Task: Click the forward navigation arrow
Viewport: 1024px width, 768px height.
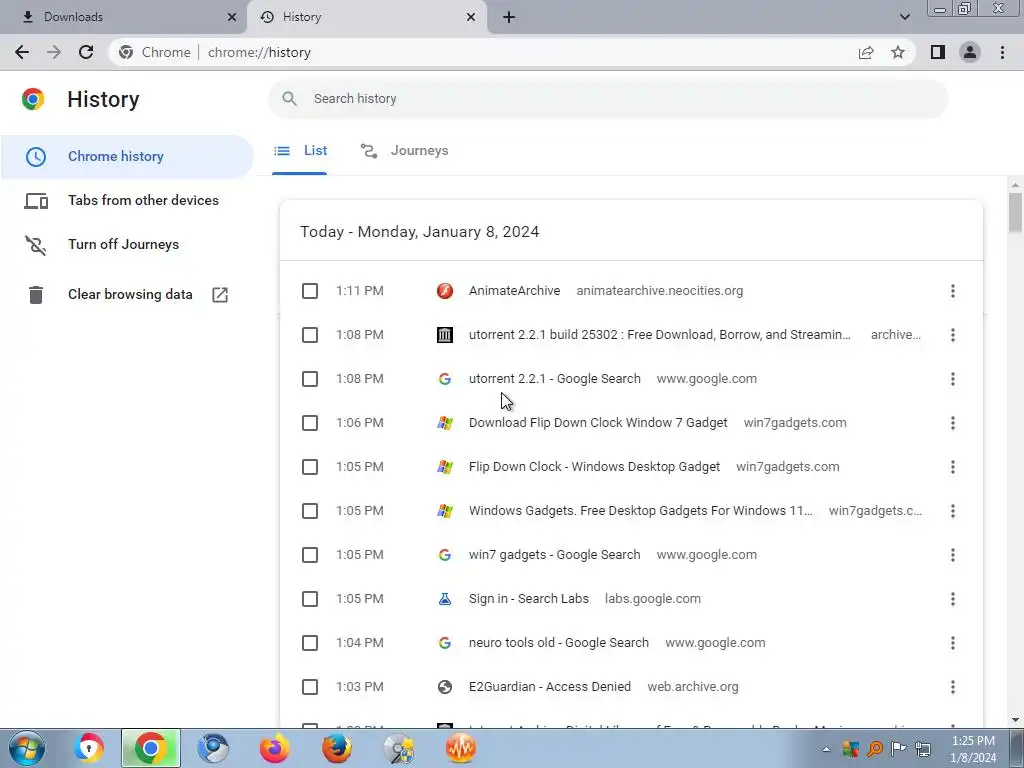Action: point(54,52)
